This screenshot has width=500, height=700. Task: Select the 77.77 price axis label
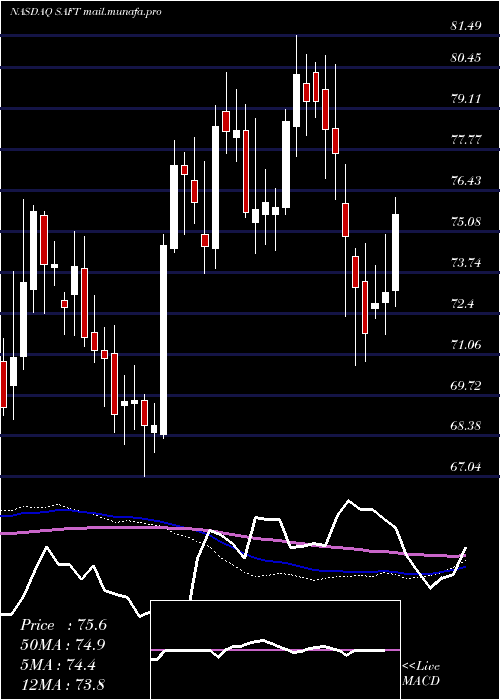coord(466,140)
